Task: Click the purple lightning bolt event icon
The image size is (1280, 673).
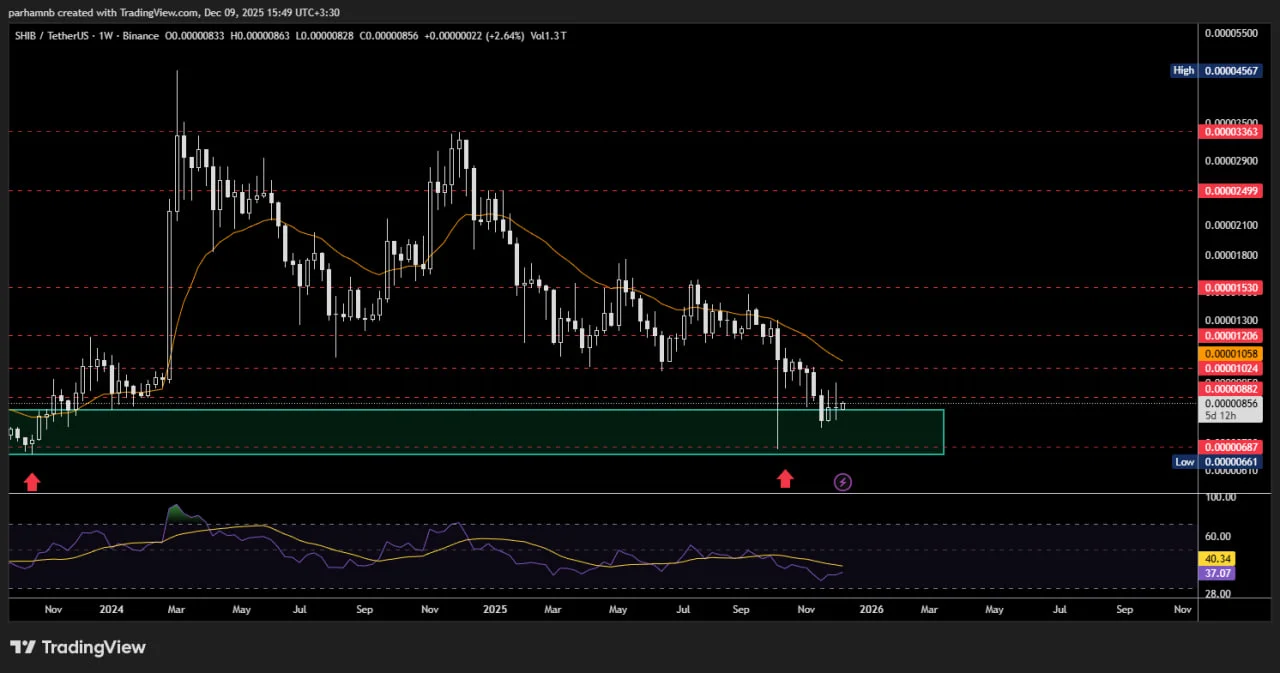Action: [x=843, y=482]
